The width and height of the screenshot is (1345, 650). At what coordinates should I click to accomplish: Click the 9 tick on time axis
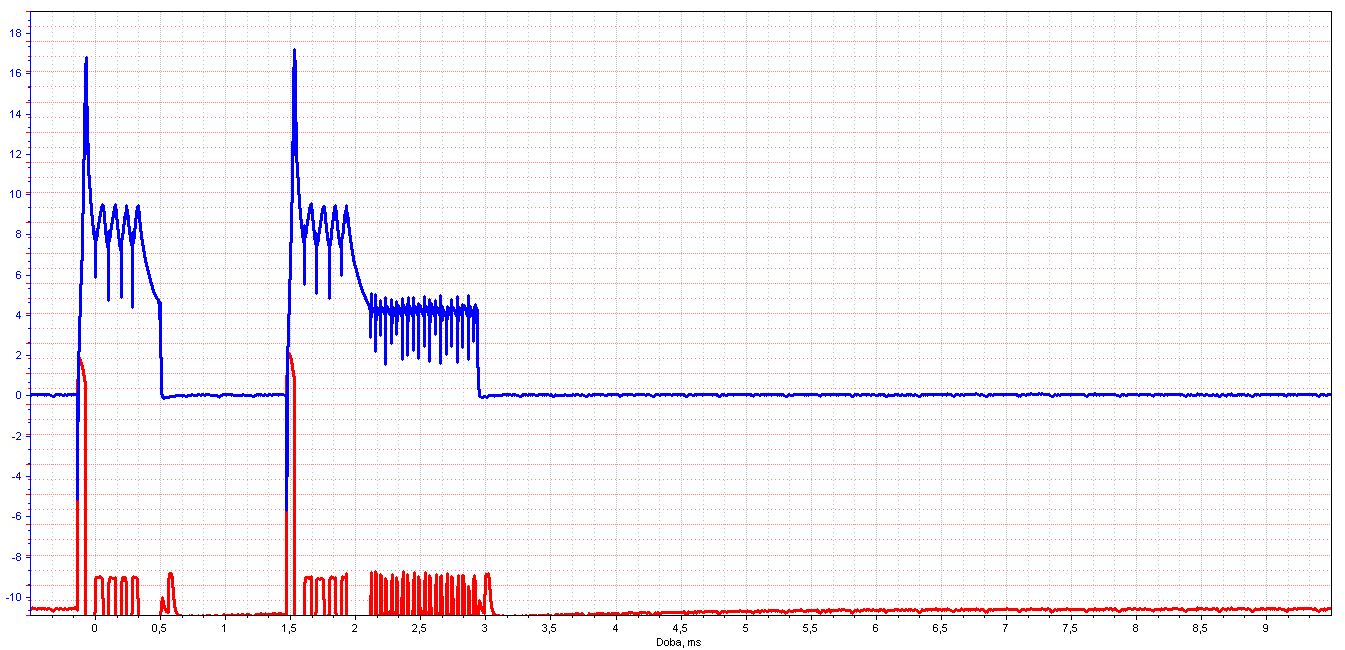pyautogui.click(x=1265, y=628)
